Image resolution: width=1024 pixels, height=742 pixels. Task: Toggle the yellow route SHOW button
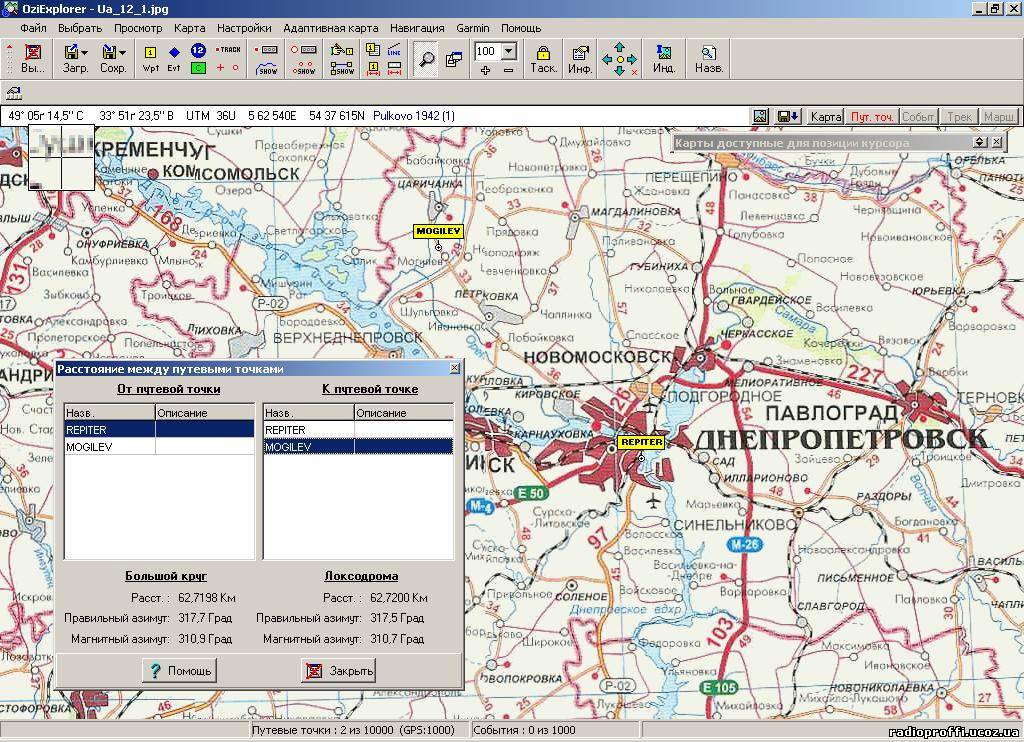click(342, 69)
